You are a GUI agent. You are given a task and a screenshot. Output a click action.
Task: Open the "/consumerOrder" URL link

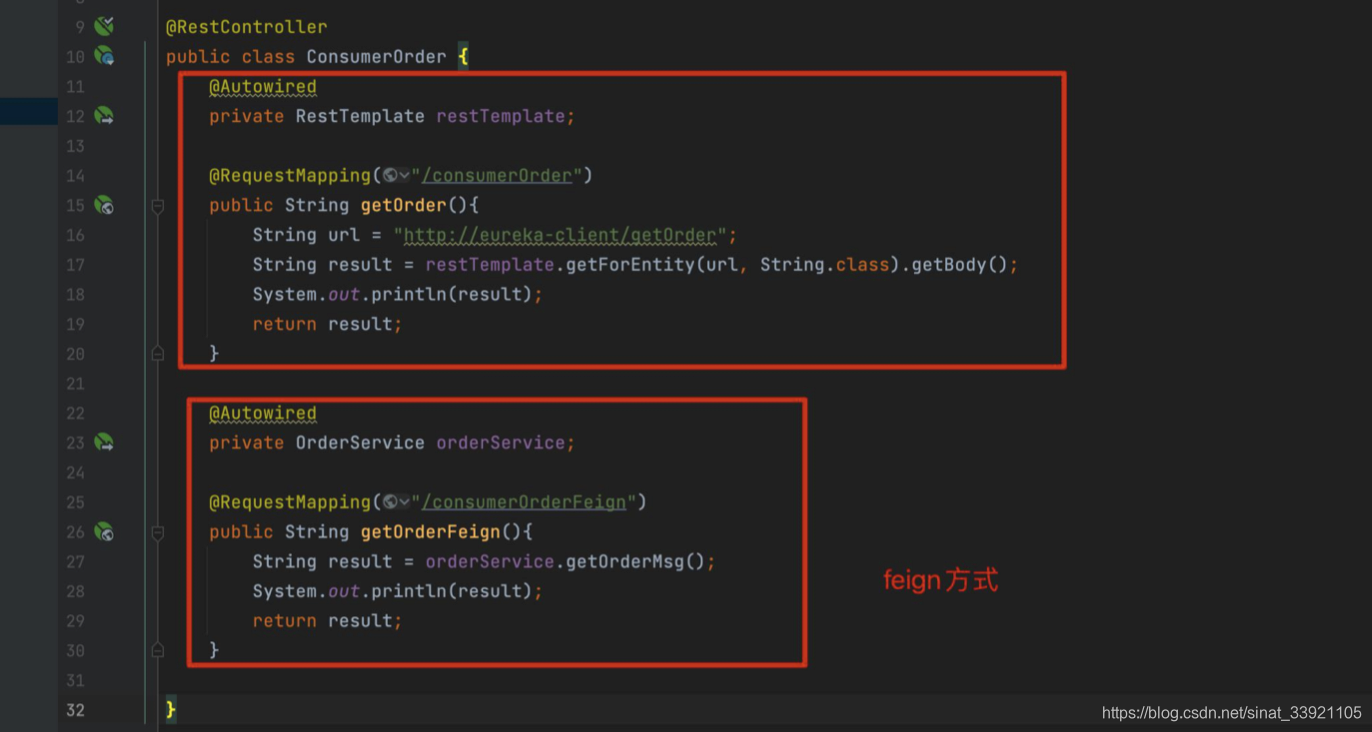(x=497, y=175)
